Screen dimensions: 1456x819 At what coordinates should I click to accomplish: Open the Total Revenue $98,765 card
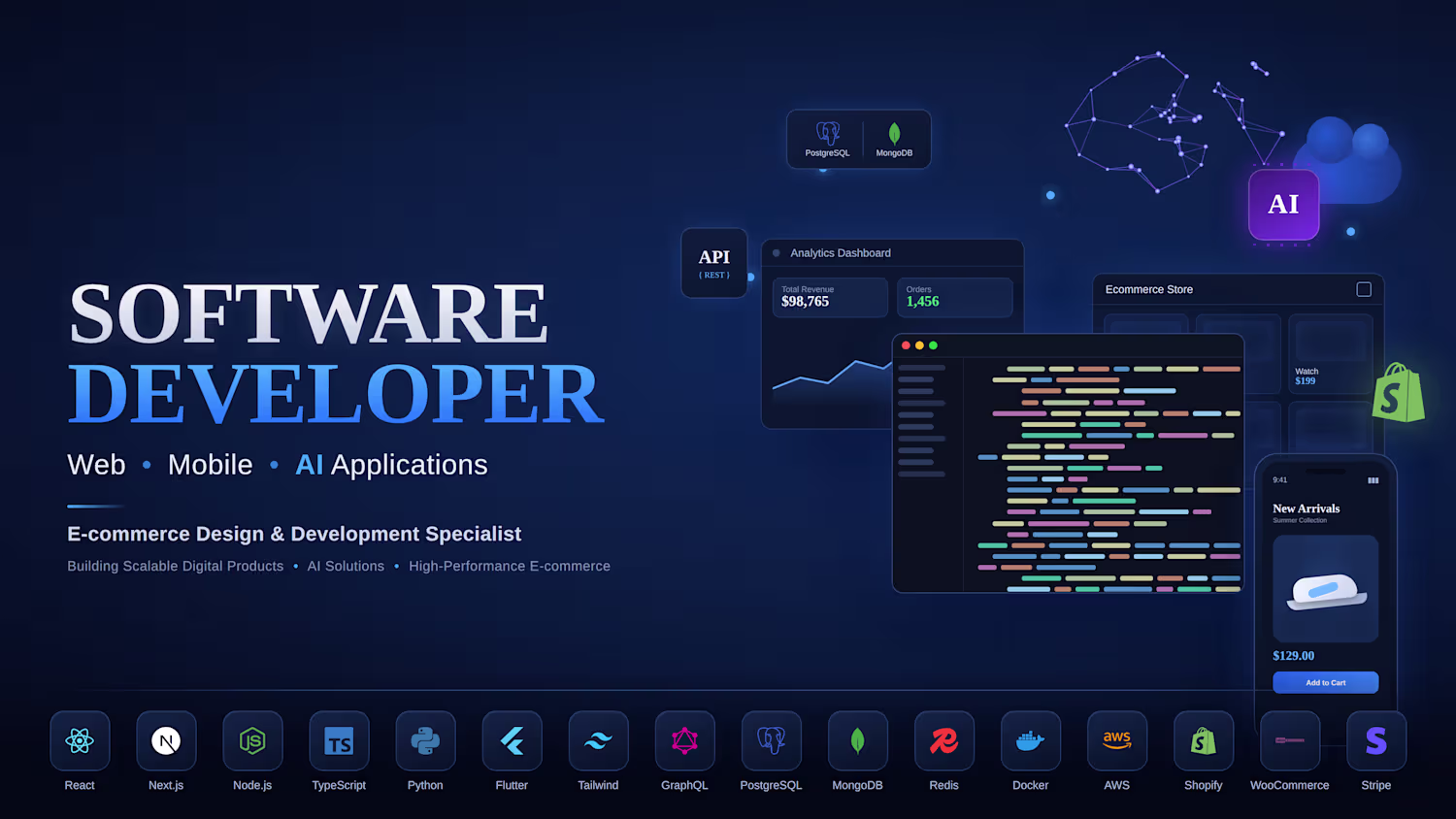(830, 297)
